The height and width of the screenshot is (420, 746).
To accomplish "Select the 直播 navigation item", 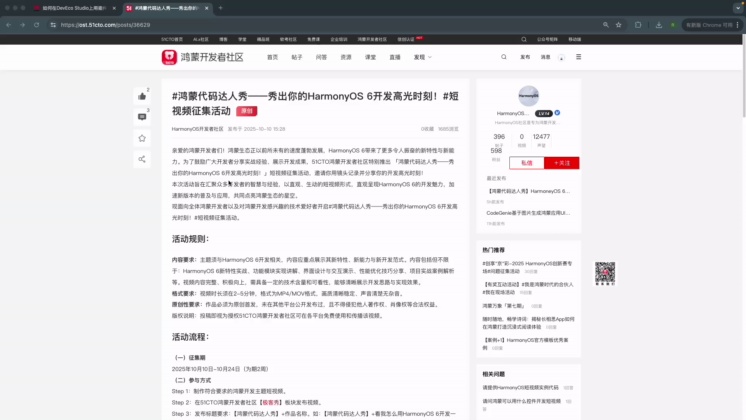I will pyautogui.click(x=395, y=57).
